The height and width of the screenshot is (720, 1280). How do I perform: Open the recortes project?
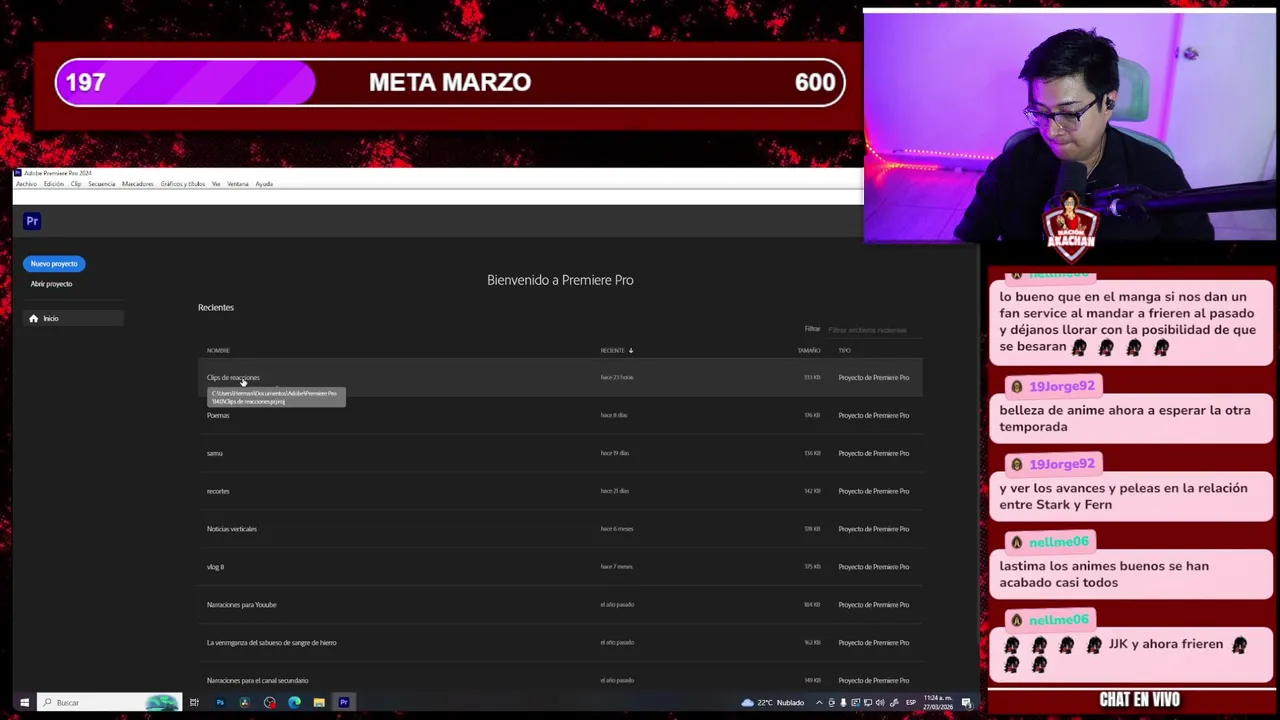(560, 491)
